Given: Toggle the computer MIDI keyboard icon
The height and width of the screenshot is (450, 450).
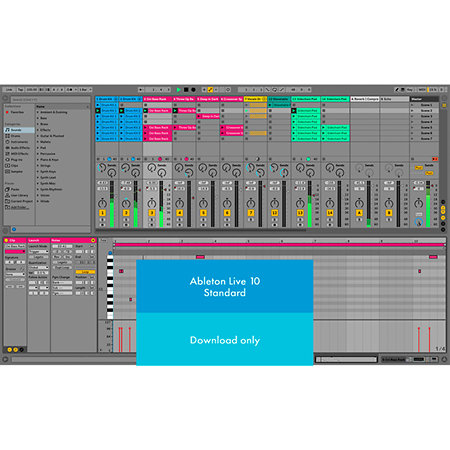Looking at the screenshot, I should 402,90.
